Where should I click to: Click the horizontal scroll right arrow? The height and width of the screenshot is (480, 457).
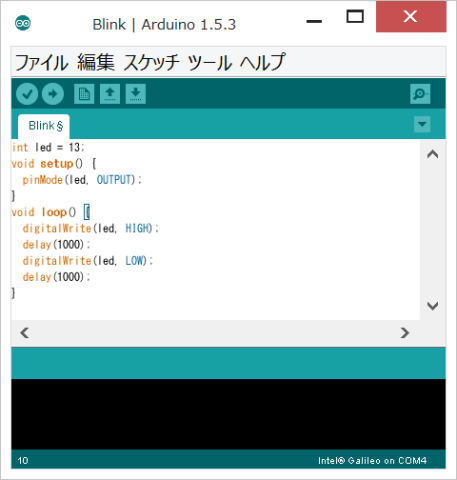point(405,333)
